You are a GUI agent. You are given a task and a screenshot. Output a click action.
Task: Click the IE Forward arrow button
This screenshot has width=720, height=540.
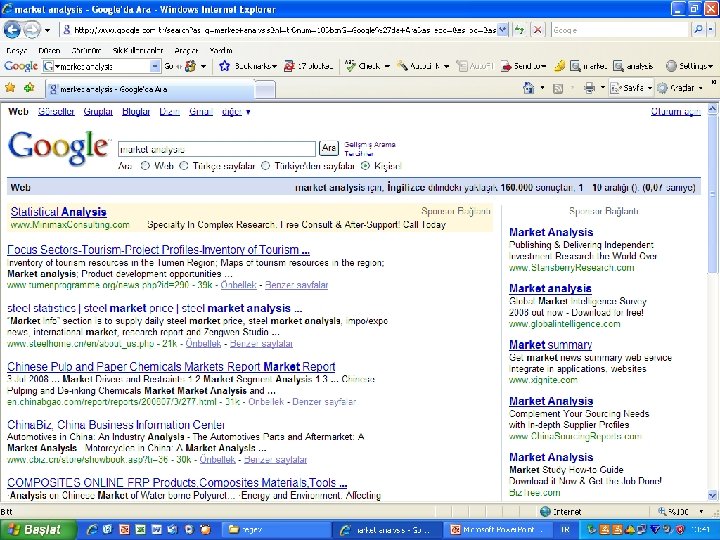point(32,30)
